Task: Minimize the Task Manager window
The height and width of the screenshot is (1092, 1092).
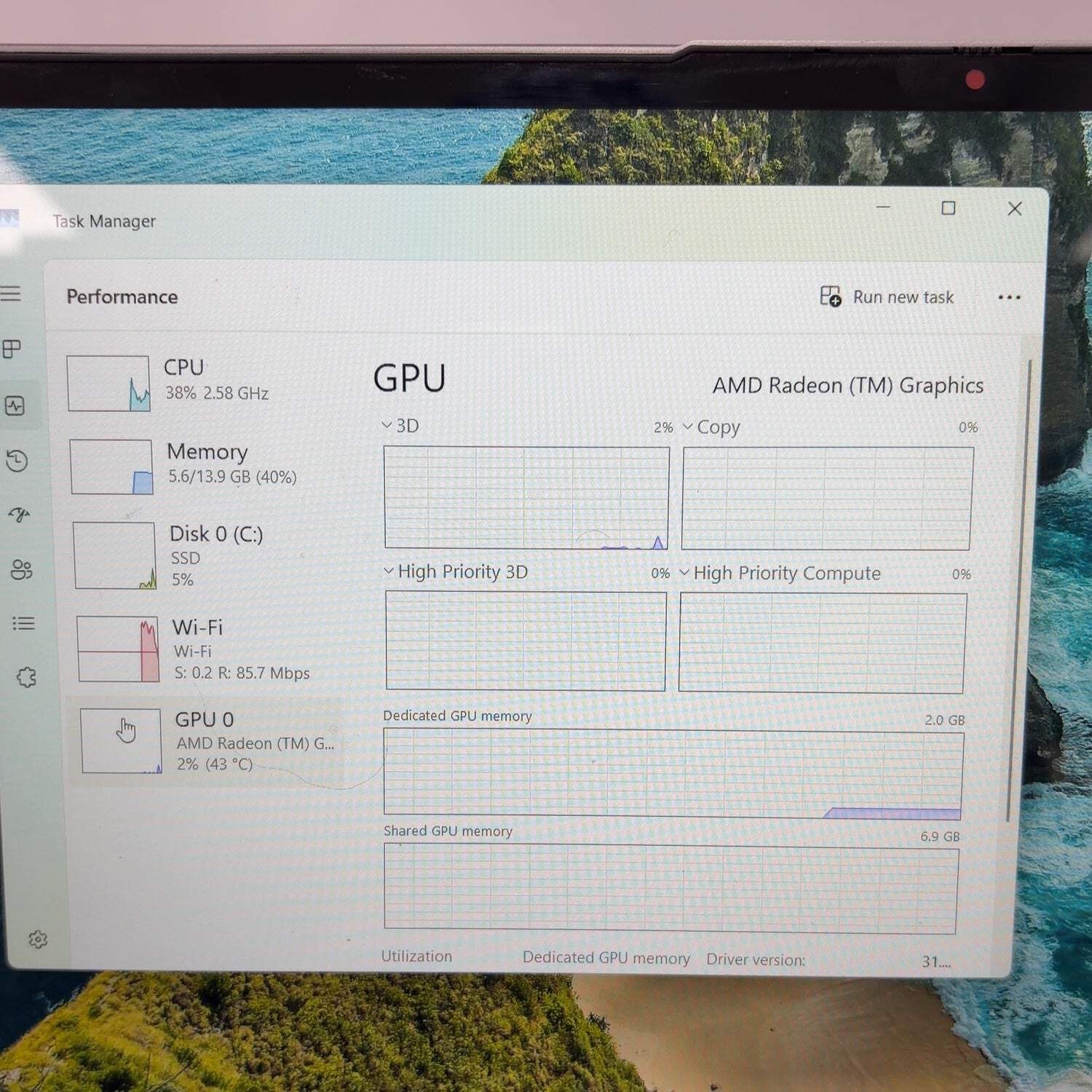Action: tap(883, 207)
